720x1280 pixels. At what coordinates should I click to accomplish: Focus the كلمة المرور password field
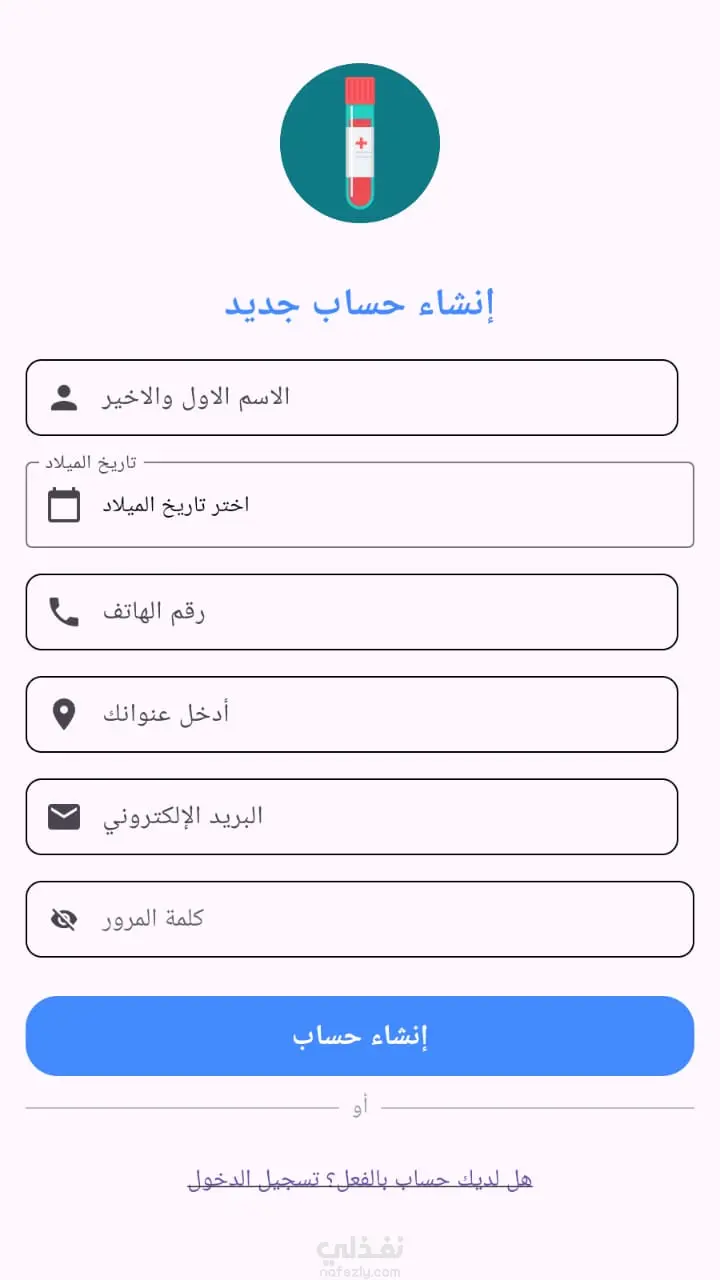(360, 919)
